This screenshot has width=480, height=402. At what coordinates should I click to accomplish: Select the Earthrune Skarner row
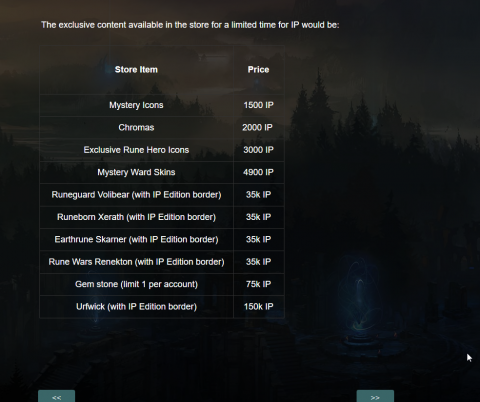162,239
